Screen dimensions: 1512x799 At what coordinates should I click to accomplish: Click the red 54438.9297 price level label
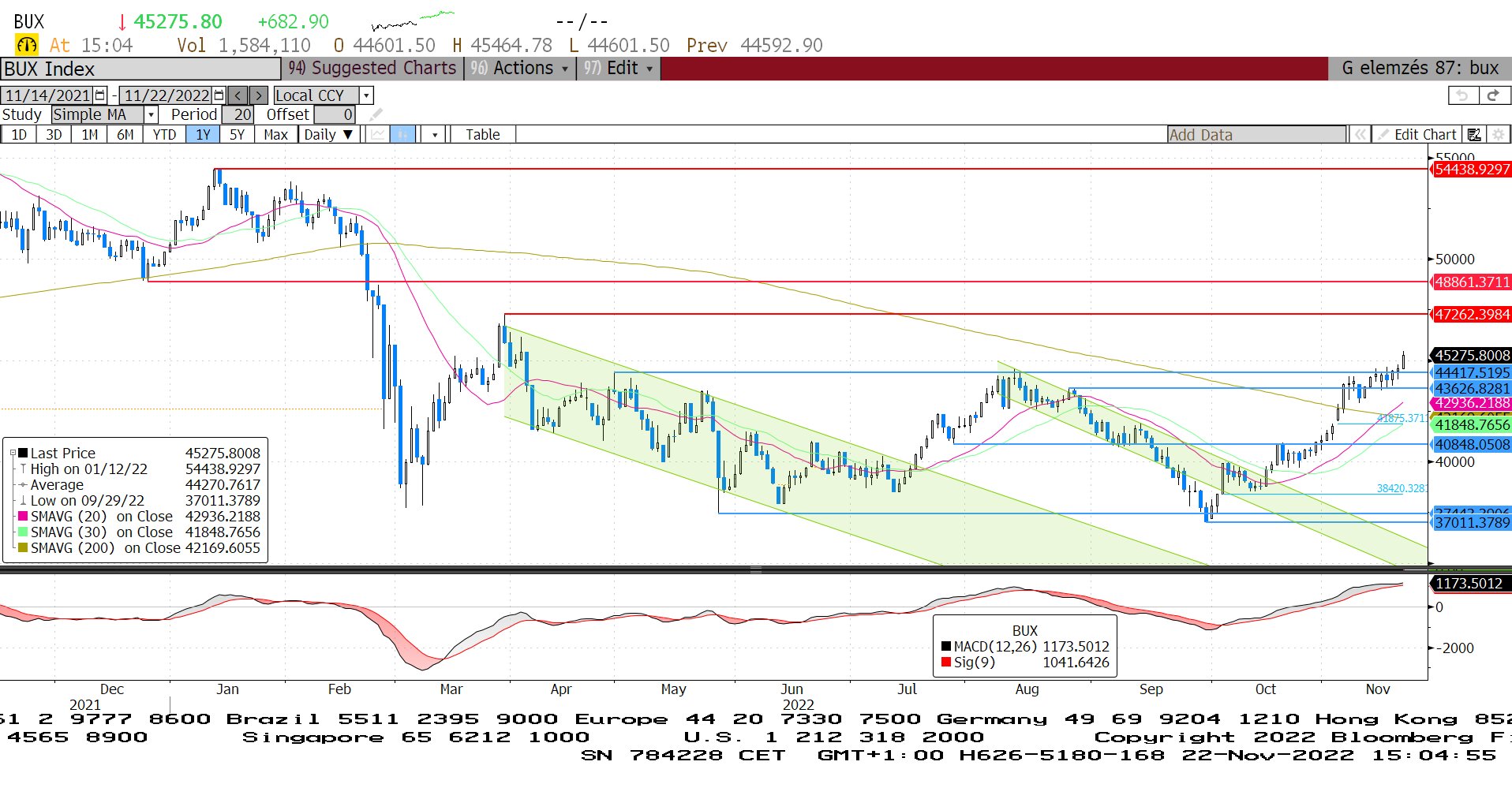tap(1471, 170)
